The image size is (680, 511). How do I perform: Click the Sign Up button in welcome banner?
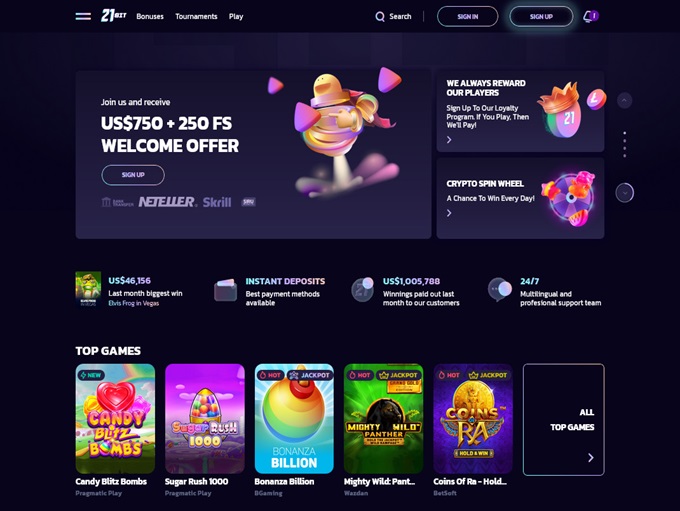(x=133, y=175)
